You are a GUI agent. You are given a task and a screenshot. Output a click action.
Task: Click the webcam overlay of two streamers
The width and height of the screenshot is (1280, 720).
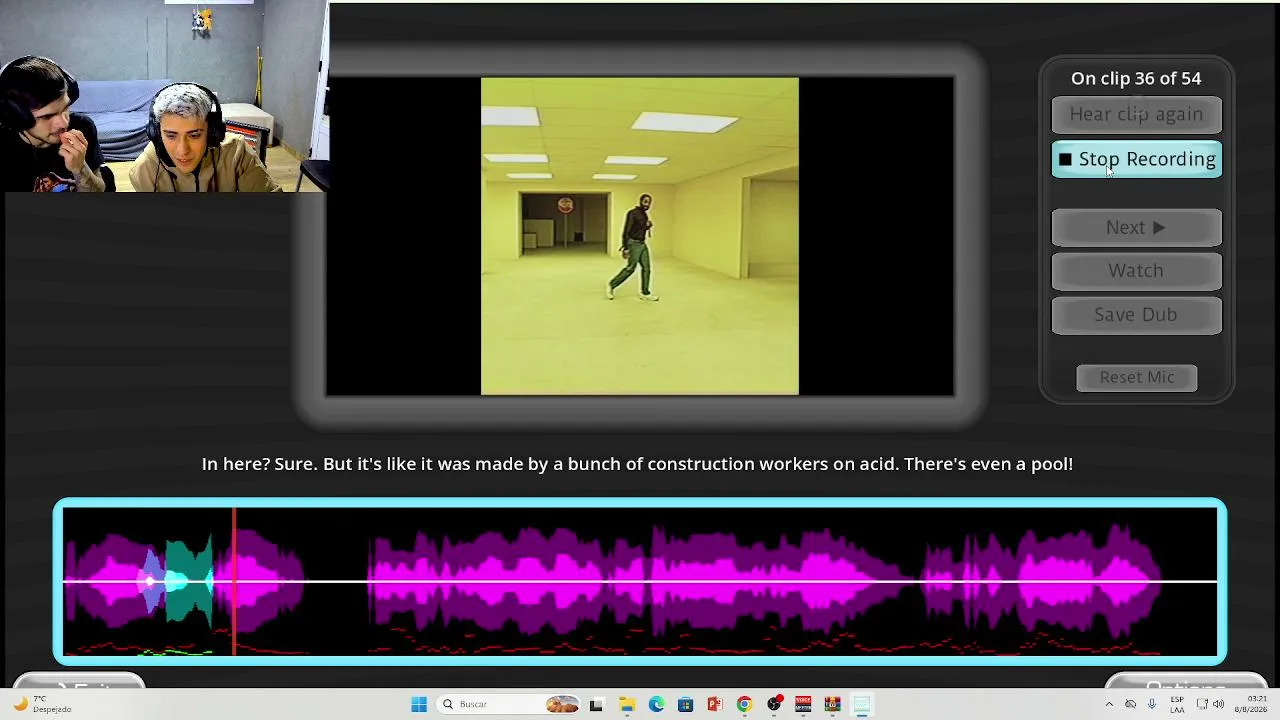pyautogui.click(x=164, y=96)
